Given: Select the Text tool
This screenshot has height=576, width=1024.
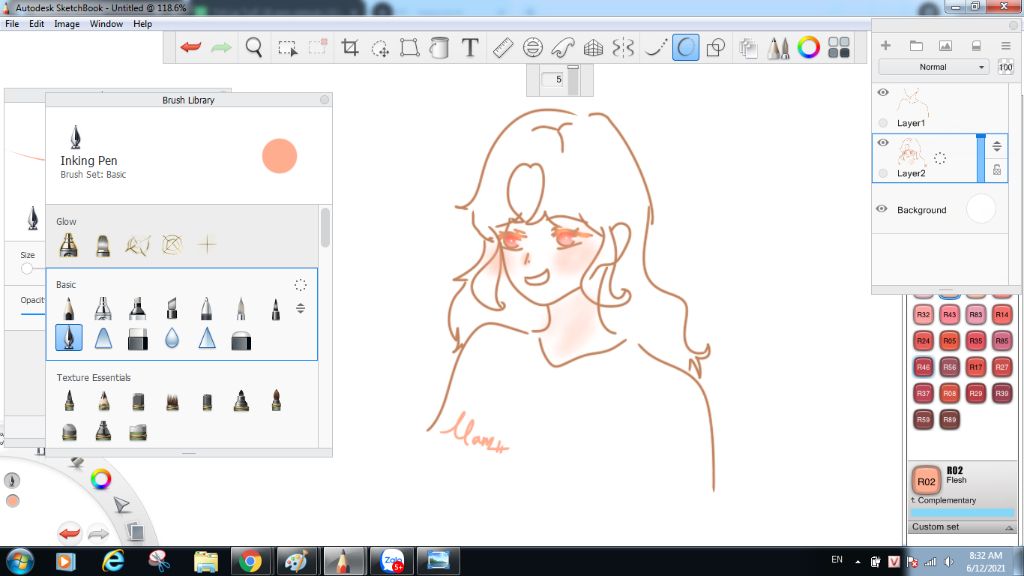Looking at the screenshot, I should pyautogui.click(x=470, y=48).
